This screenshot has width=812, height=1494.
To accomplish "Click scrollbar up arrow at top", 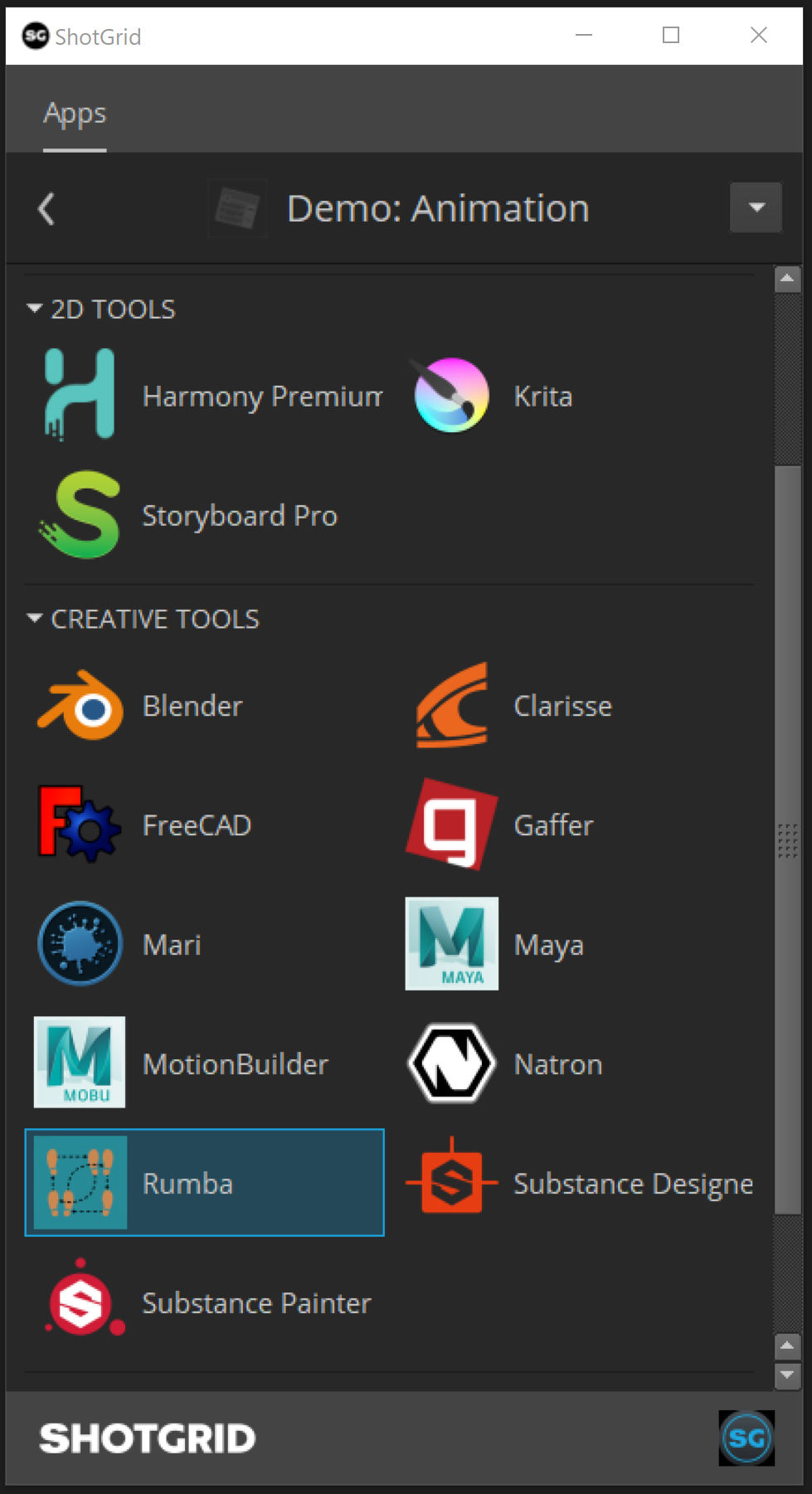I will coord(787,280).
